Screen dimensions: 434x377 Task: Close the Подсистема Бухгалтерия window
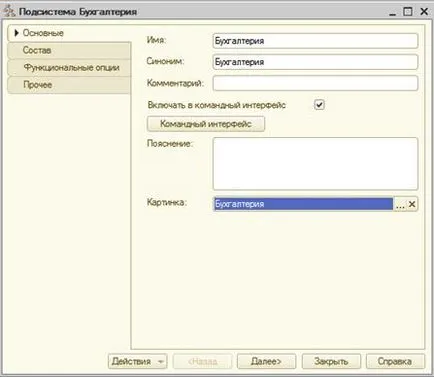click(424, 12)
